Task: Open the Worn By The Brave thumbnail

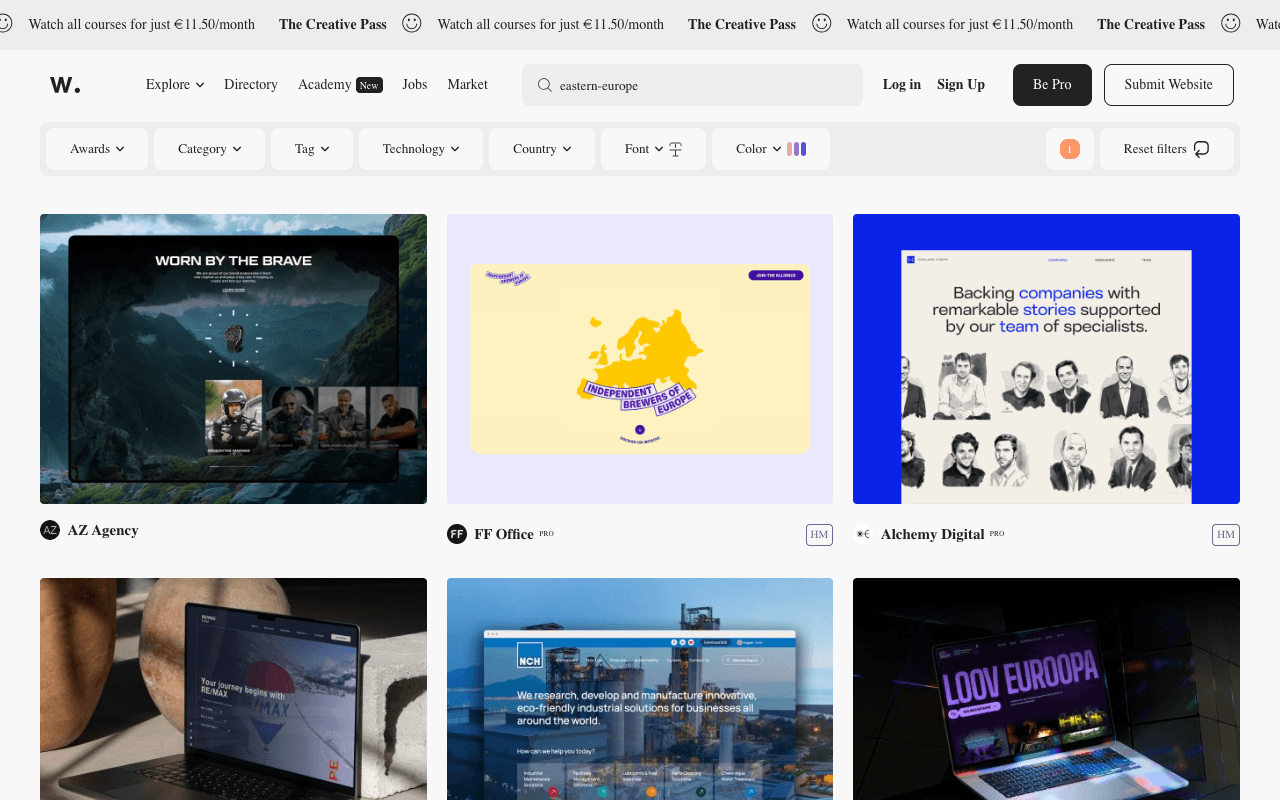Action: coord(233,359)
